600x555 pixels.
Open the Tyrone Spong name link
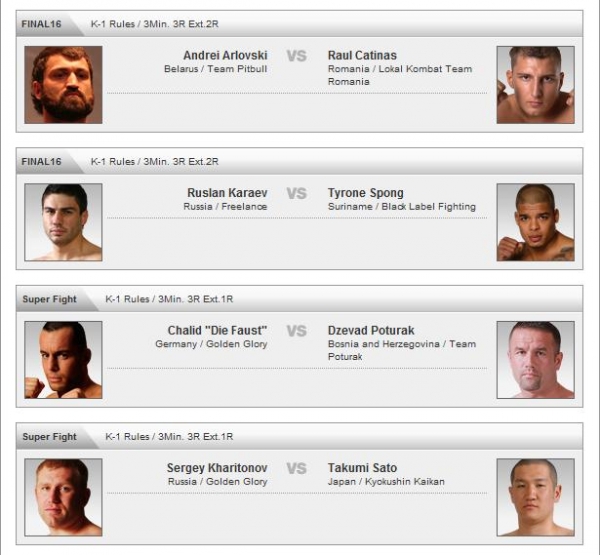pyautogui.click(x=366, y=193)
